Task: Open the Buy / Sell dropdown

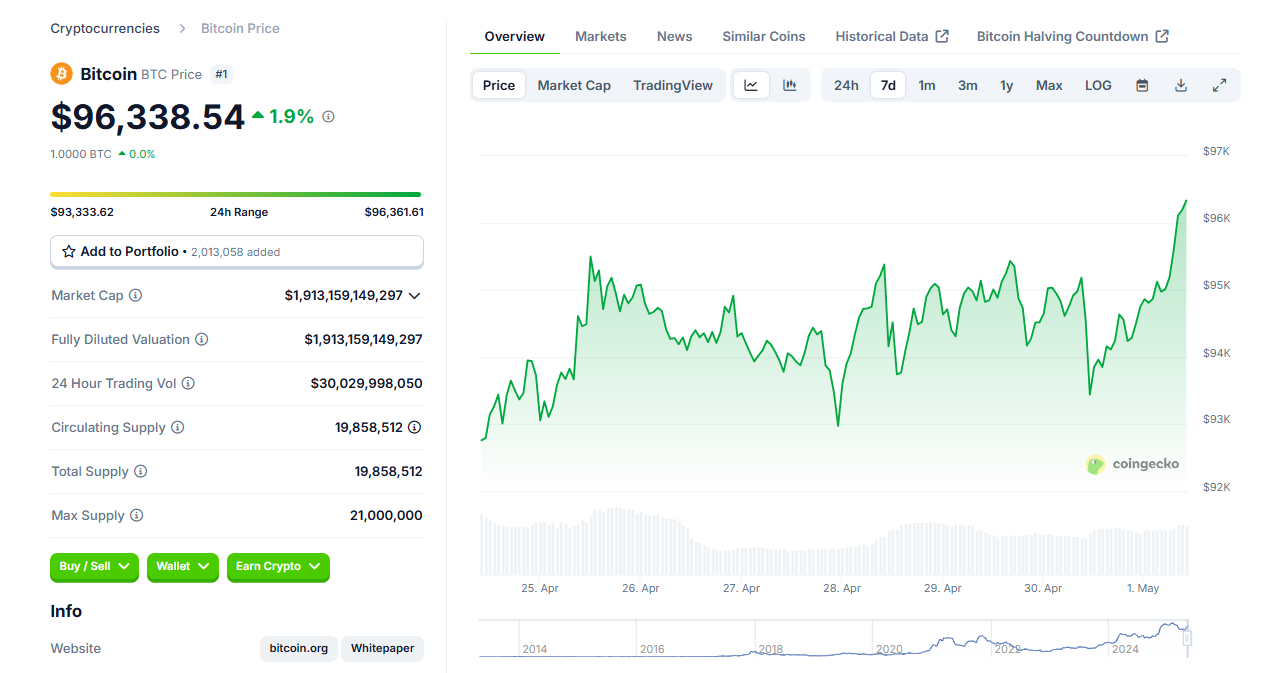Action: pyautogui.click(x=95, y=567)
